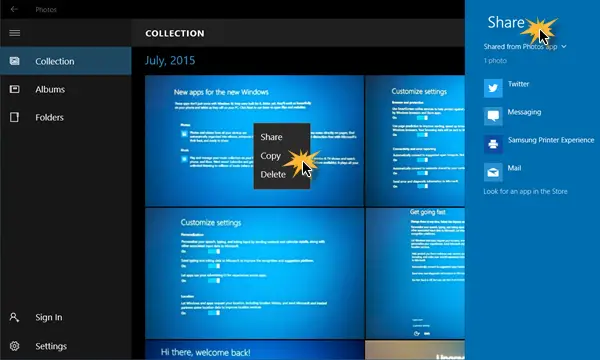Click the back arrow in Photos title bar
The image size is (600, 360).
pos(14,9)
